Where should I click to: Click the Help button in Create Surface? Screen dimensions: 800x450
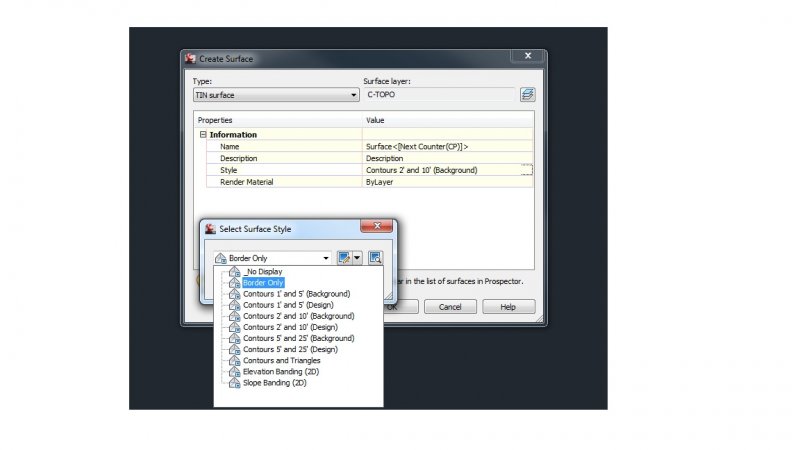click(x=508, y=307)
